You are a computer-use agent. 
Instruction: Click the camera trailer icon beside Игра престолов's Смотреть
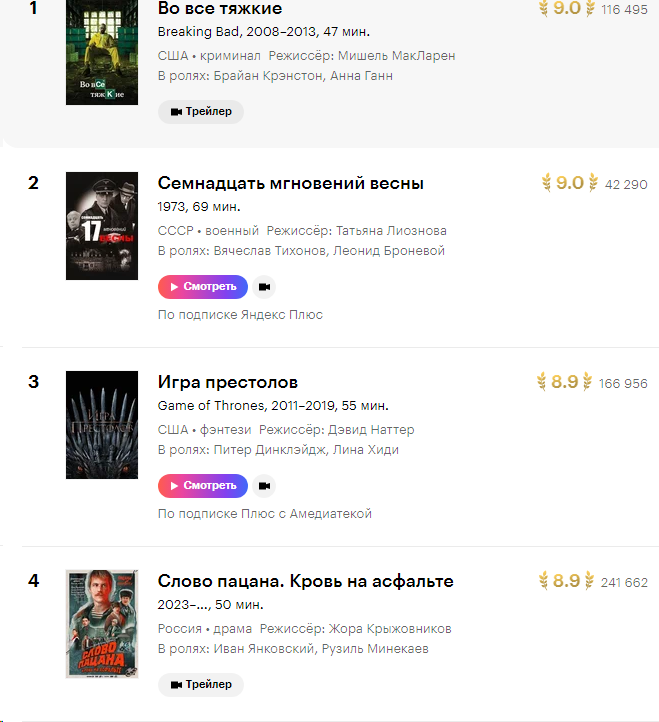[x=264, y=486]
